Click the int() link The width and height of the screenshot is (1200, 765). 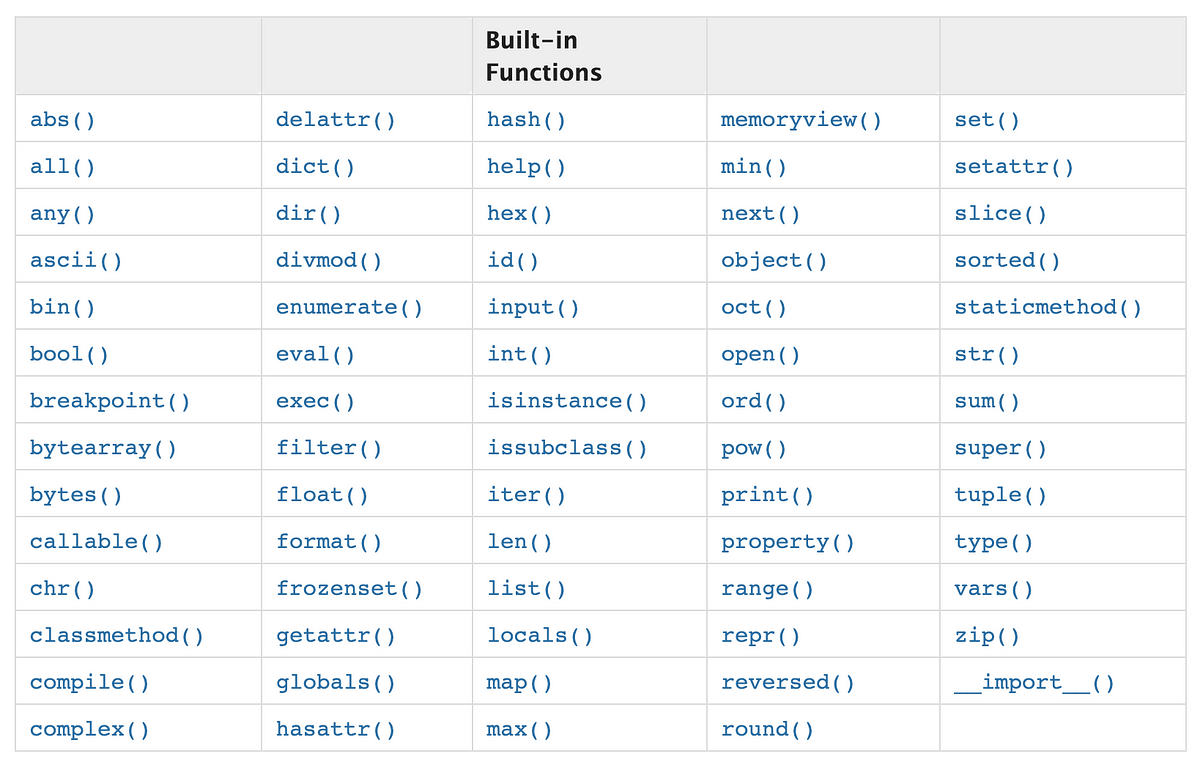[520, 355]
